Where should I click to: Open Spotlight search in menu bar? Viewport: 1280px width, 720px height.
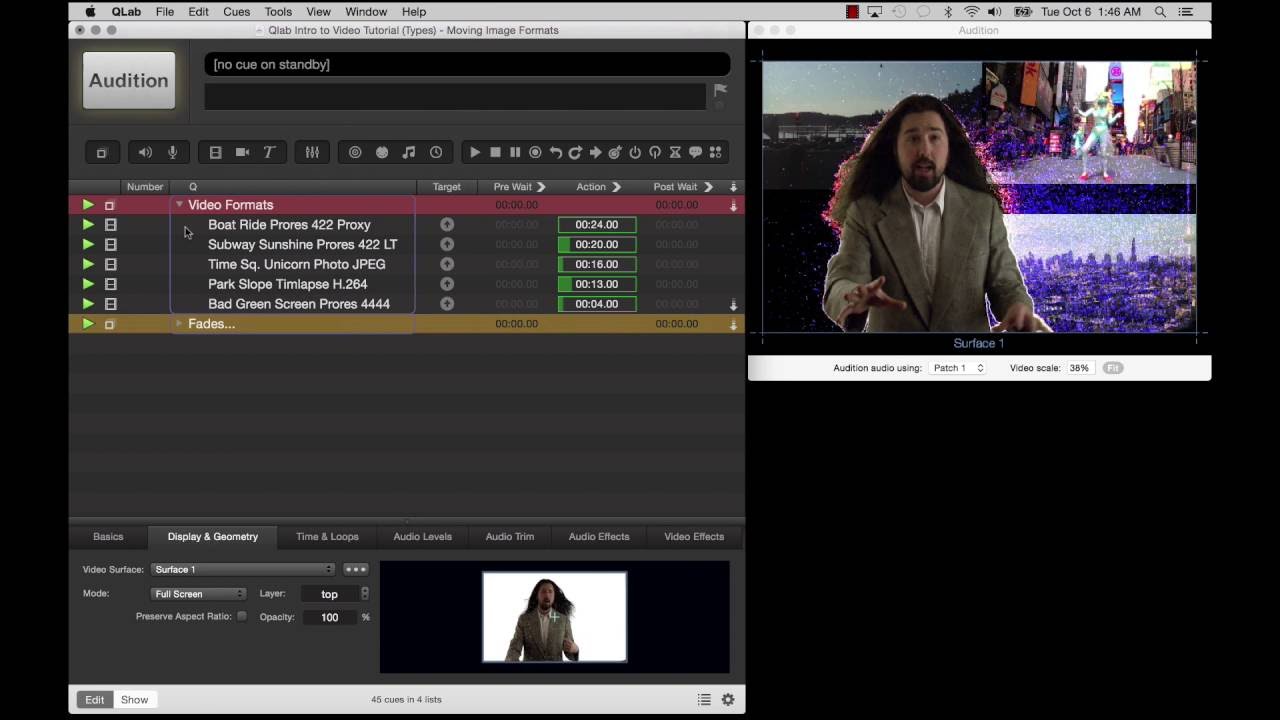(x=1160, y=12)
